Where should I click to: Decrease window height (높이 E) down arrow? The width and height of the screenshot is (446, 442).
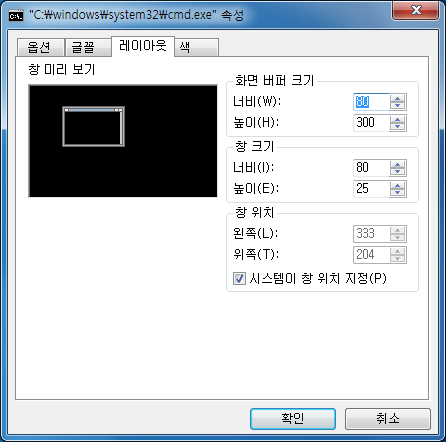click(397, 193)
